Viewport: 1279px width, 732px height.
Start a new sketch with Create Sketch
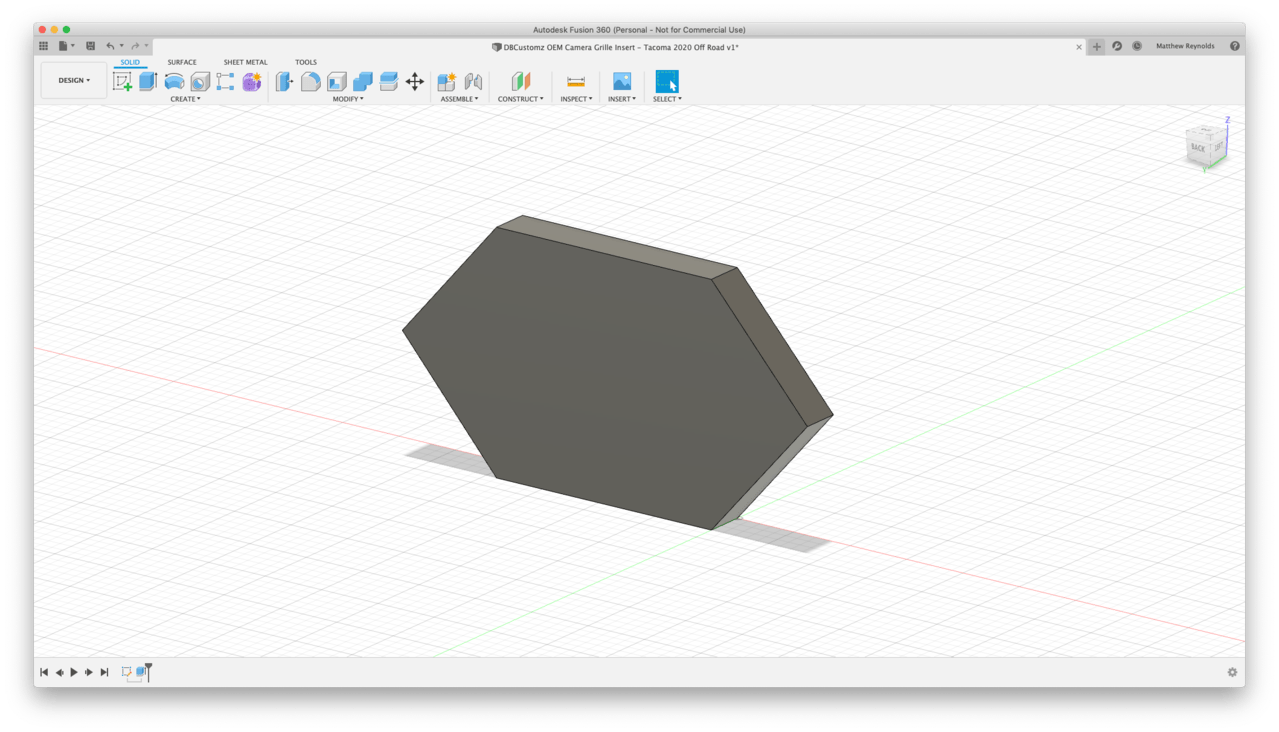[x=122, y=81]
